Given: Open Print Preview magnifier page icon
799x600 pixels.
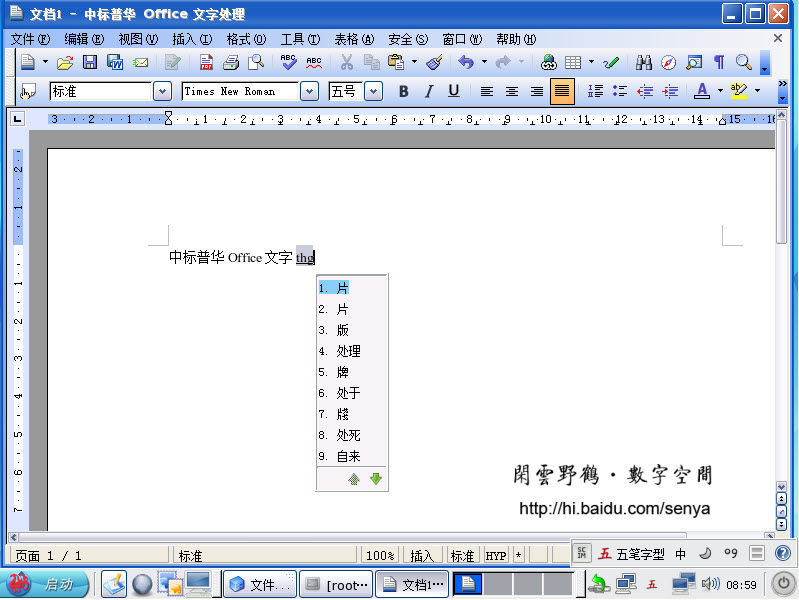Looking at the screenshot, I should [x=256, y=62].
